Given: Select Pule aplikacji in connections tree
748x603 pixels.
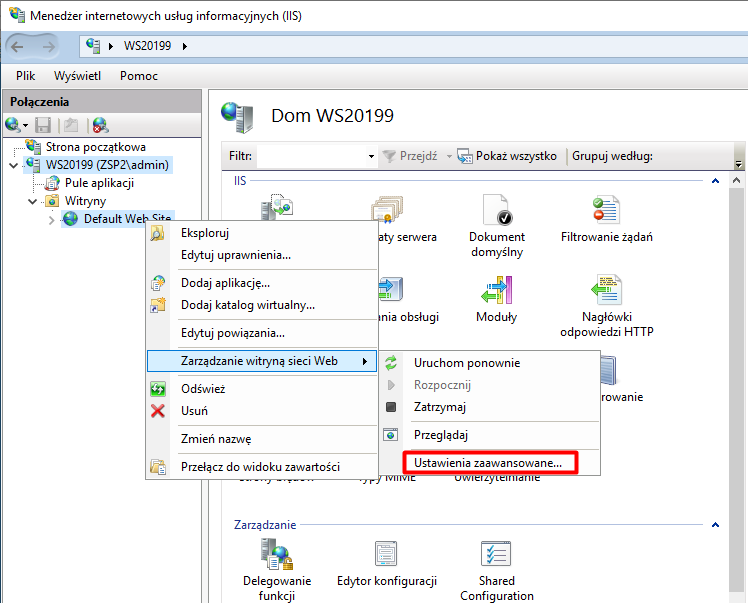Looking at the screenshot, I should 99,183.
